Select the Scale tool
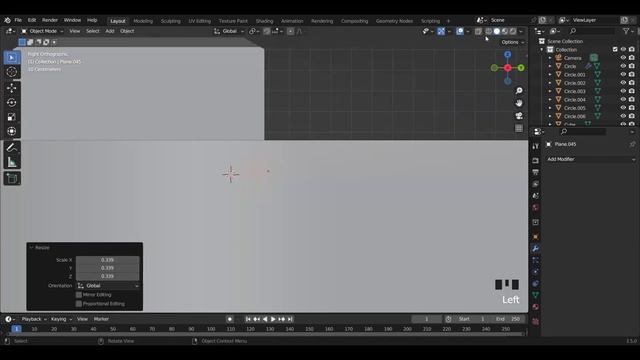This screenshot has width=640, height=360. 12,117
